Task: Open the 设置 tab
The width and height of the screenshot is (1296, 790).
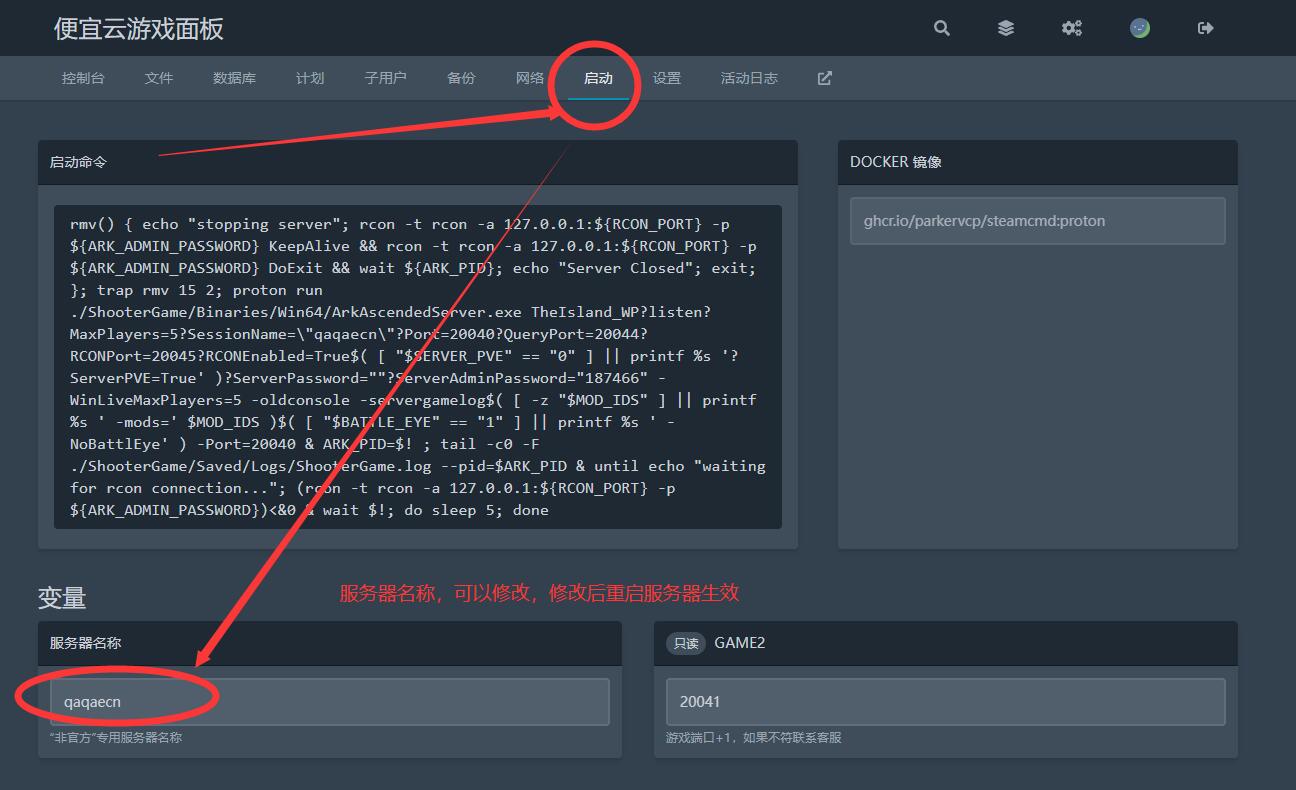Action: (x=667, y=78)
